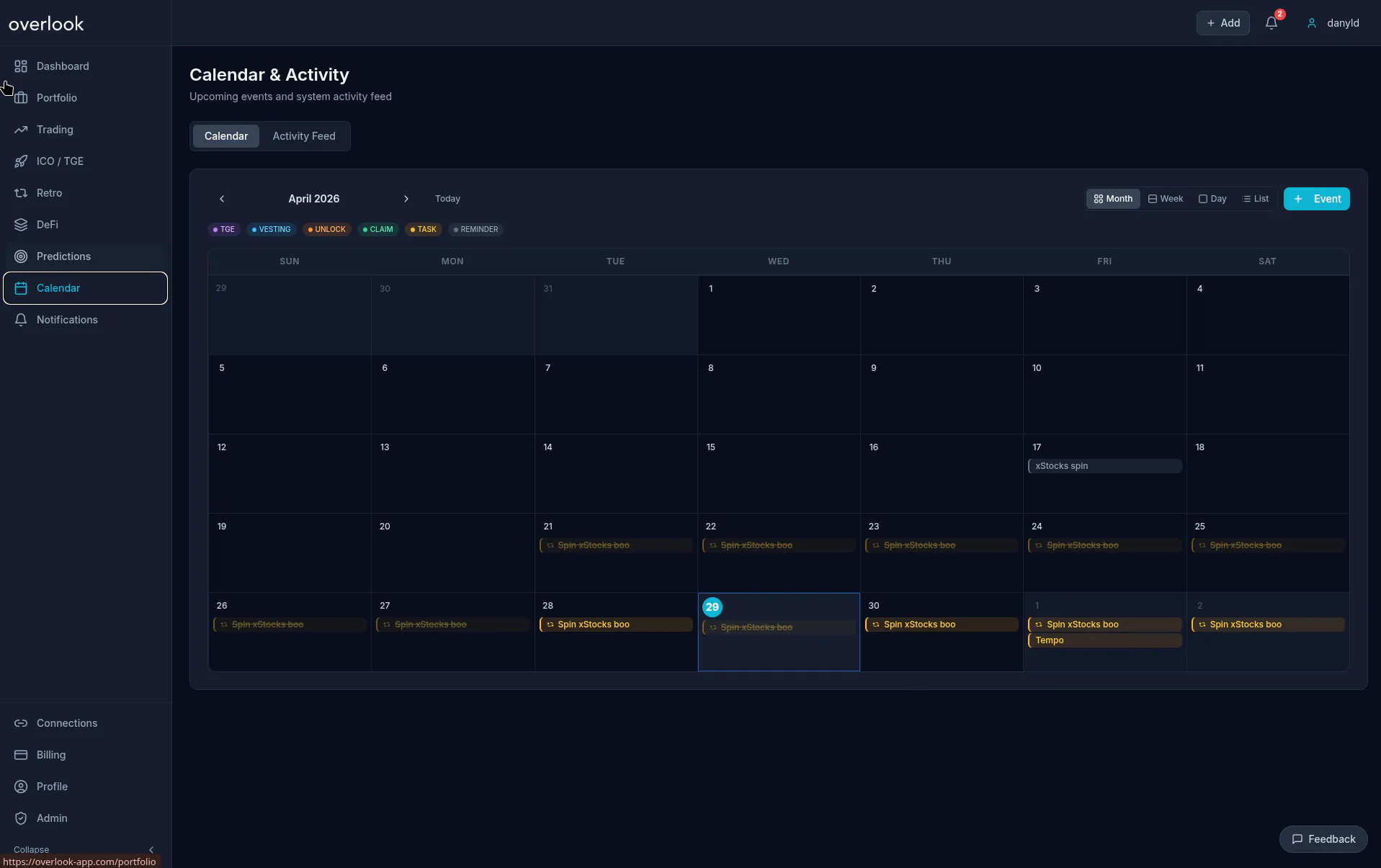Click the Connections link icon
This screenshot has width=1381, height=868.
(x=21, y=723)
